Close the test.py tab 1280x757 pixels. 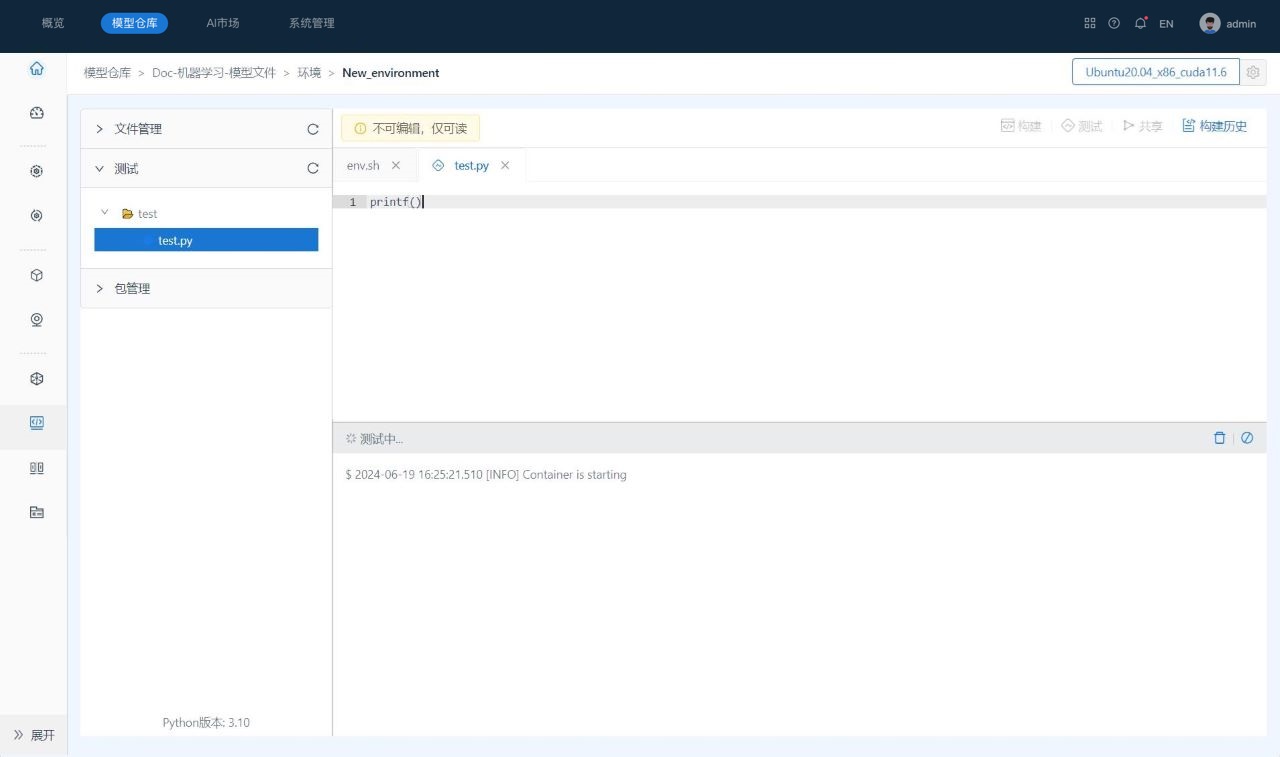coord(505,166)
